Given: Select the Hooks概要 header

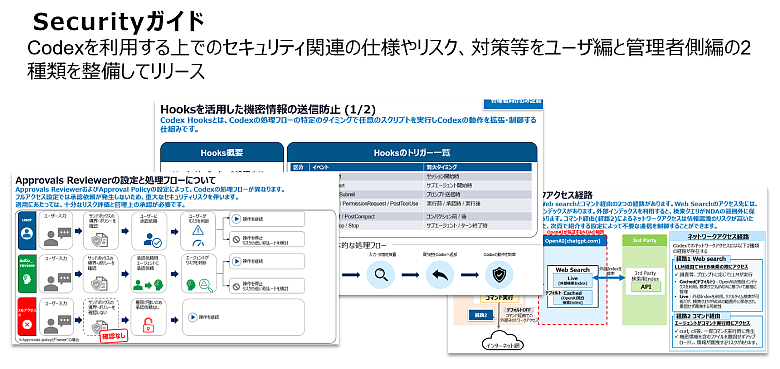Looking at the screenshot, I should [x=222, y=153].
